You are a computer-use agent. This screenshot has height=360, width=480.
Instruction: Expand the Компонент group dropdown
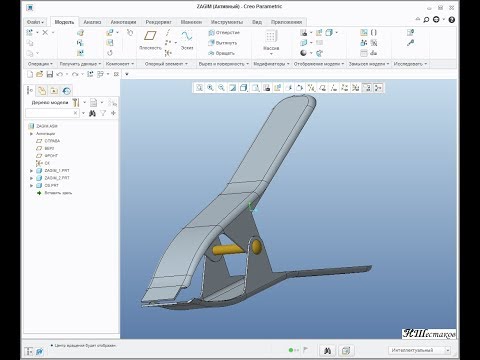coord(120,64)
